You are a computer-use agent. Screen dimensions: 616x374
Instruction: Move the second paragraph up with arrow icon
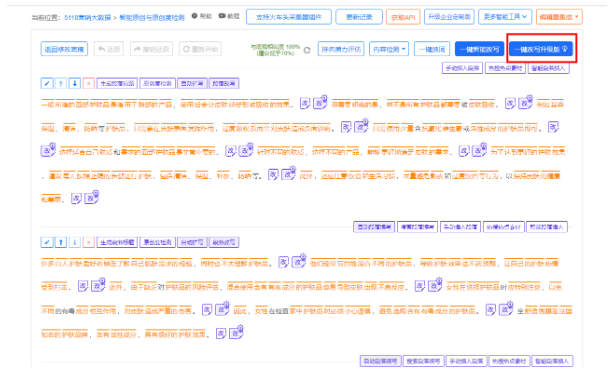(60, 242)
